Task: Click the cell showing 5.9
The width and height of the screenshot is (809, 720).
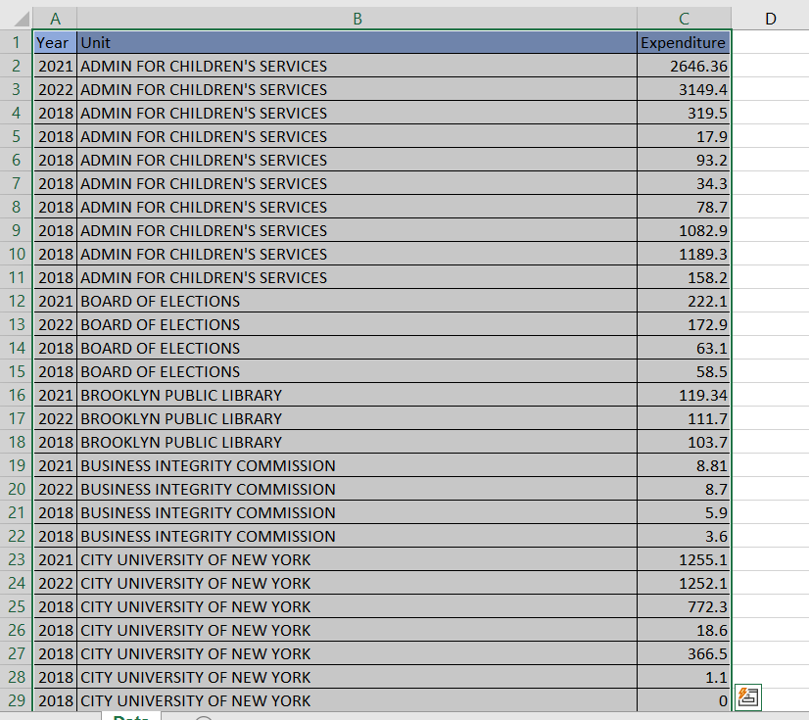Action: (684, 513)
